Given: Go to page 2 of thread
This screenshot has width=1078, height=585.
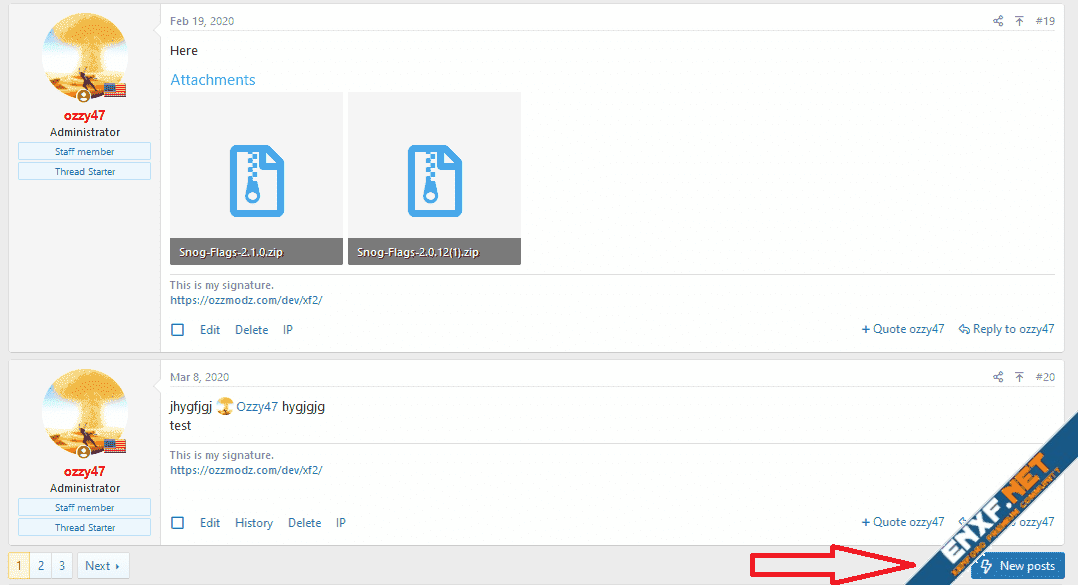Looking at the screenshot, I should click(x=40, y=566).
